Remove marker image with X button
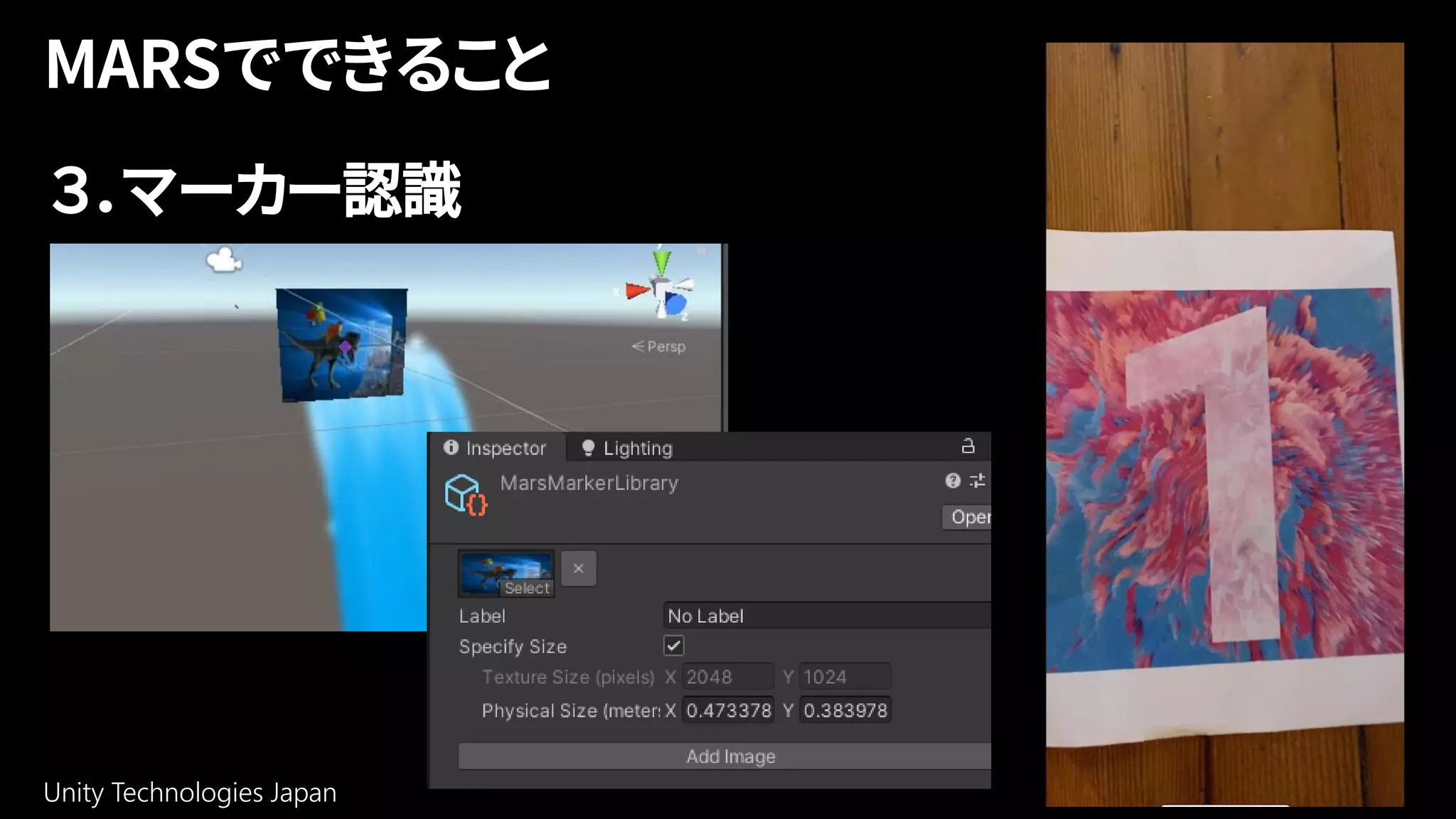 coord(579,568)
